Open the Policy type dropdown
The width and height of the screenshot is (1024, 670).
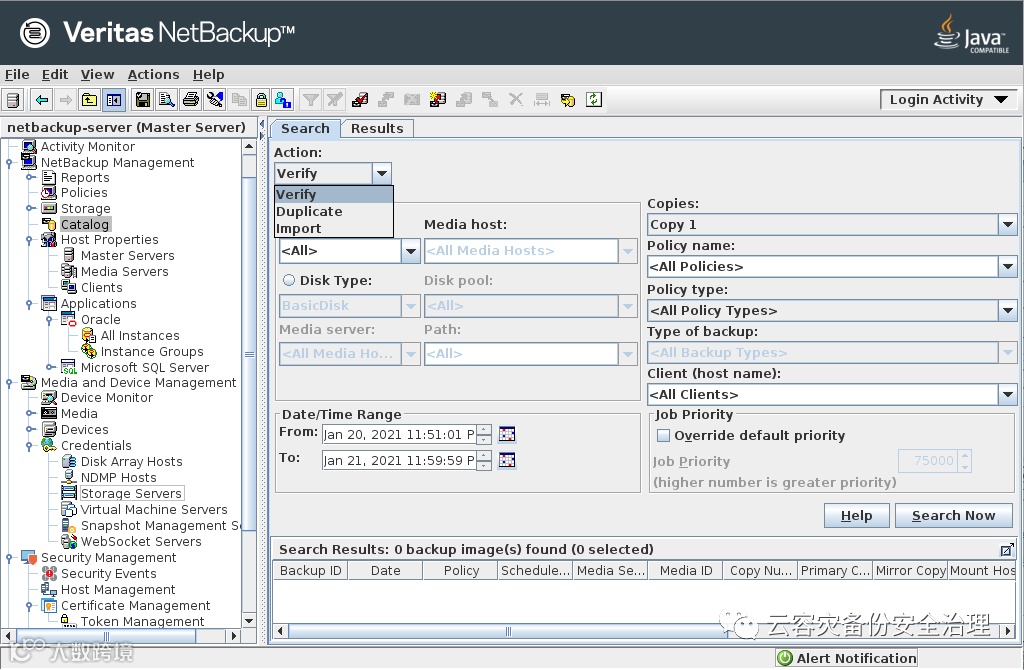(1008, 311)
